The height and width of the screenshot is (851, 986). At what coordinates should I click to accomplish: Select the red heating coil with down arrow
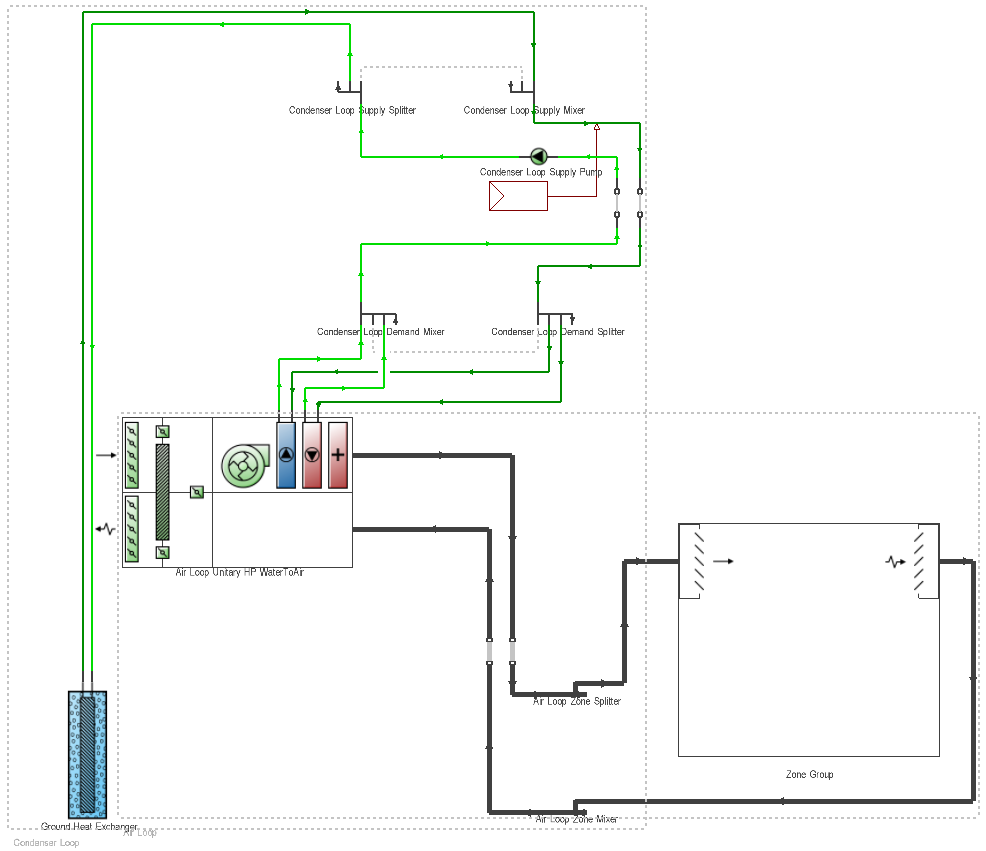pos(312,455)
